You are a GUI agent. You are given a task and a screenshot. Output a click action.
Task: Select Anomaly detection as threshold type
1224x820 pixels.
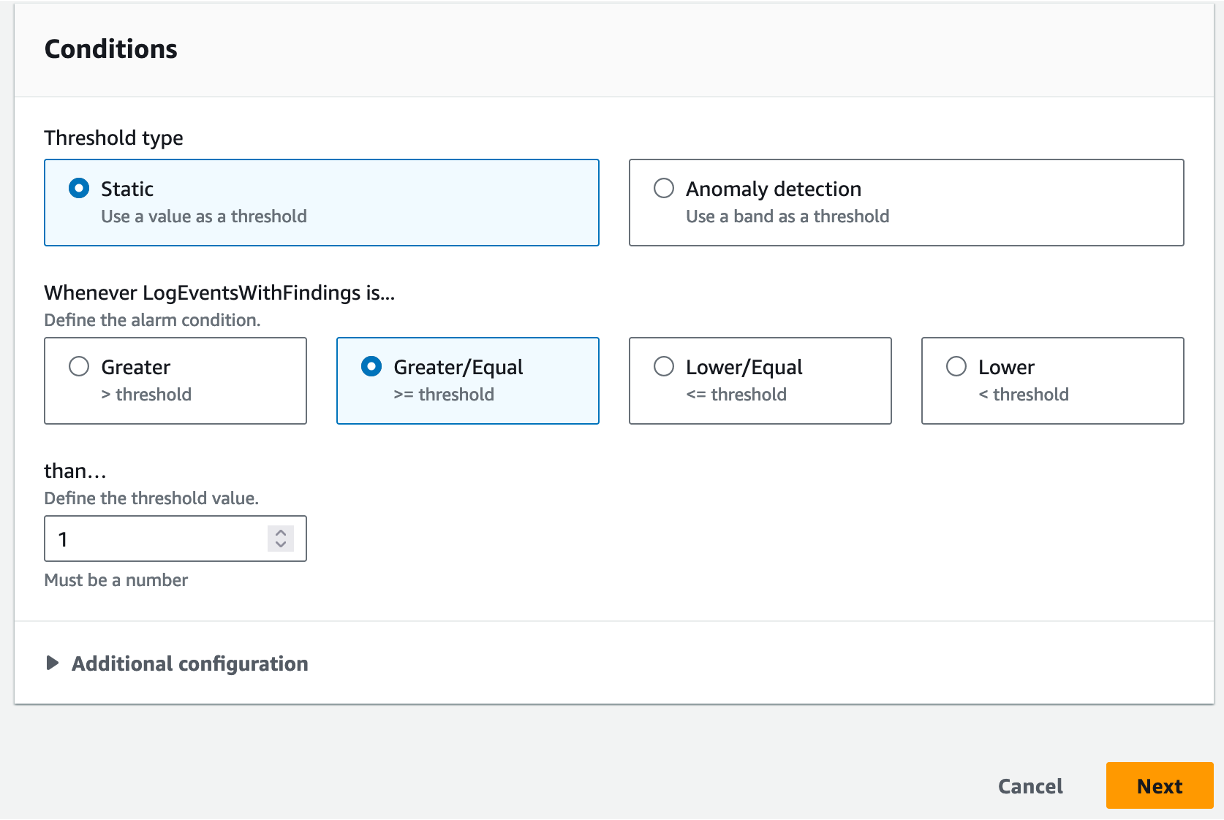(906, 202)
